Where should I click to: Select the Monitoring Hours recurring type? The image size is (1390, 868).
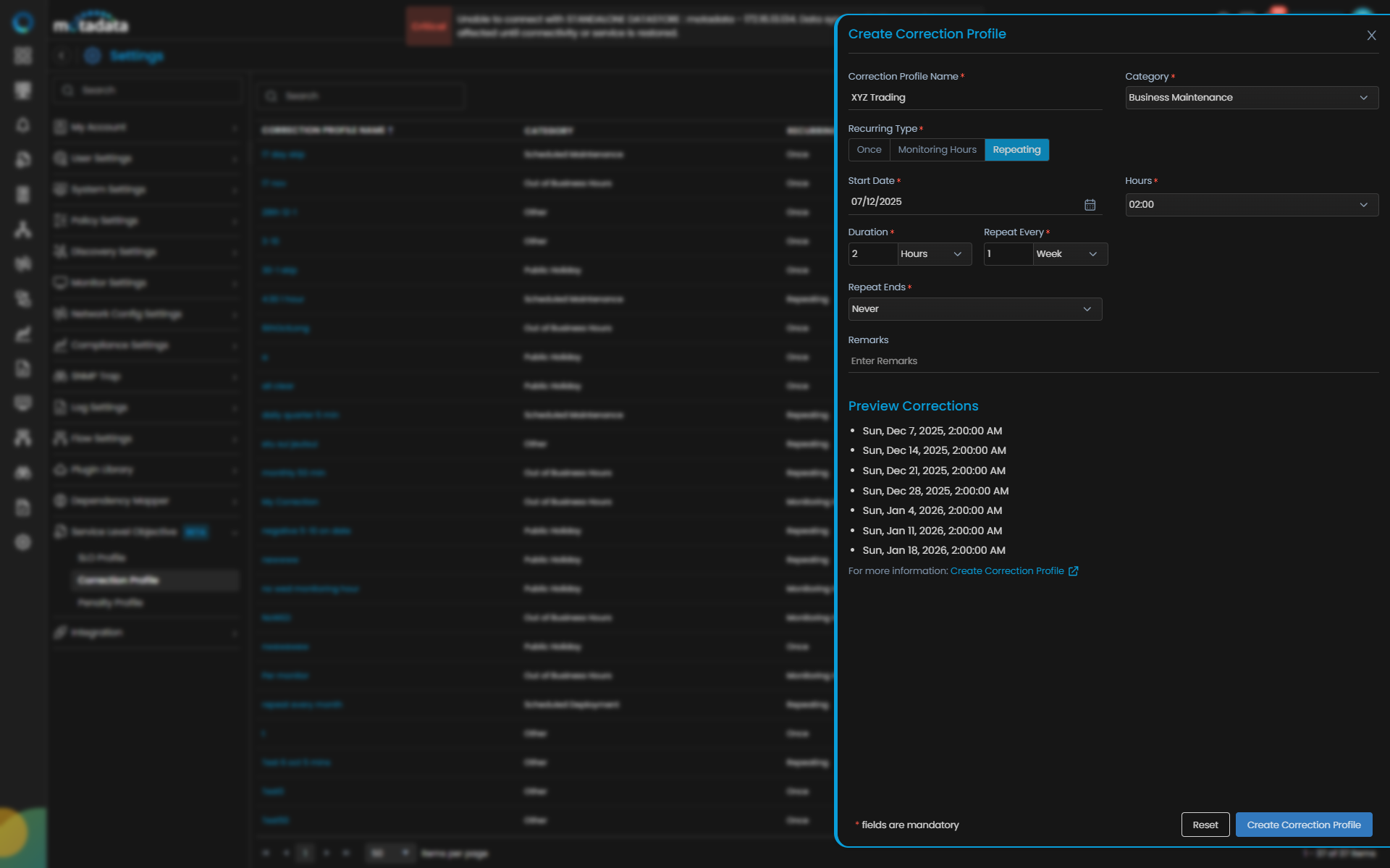[x=937, y=150]
